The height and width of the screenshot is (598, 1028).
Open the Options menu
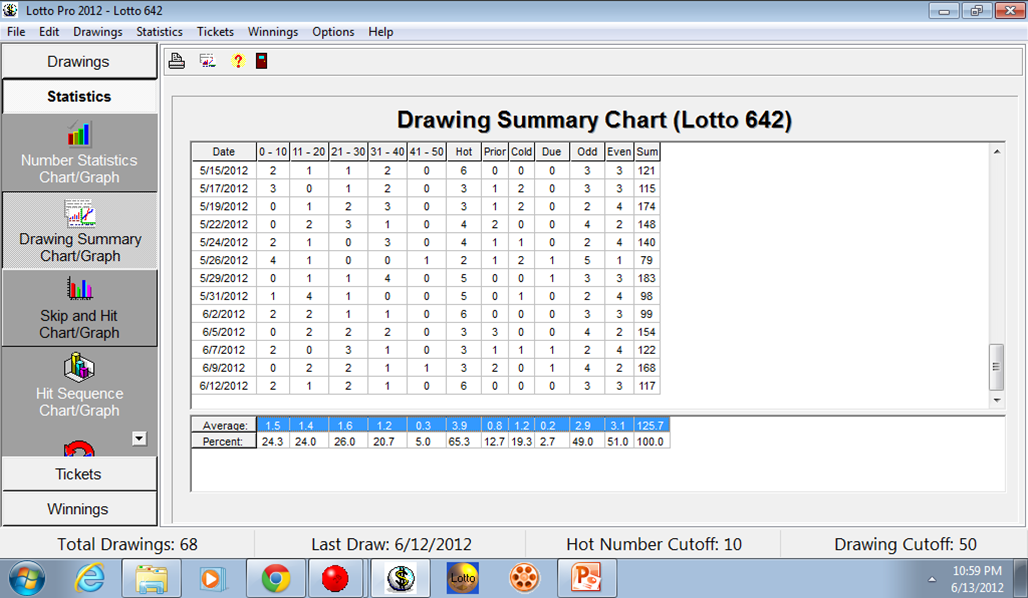pyautogui.click(x=333, y=31)
